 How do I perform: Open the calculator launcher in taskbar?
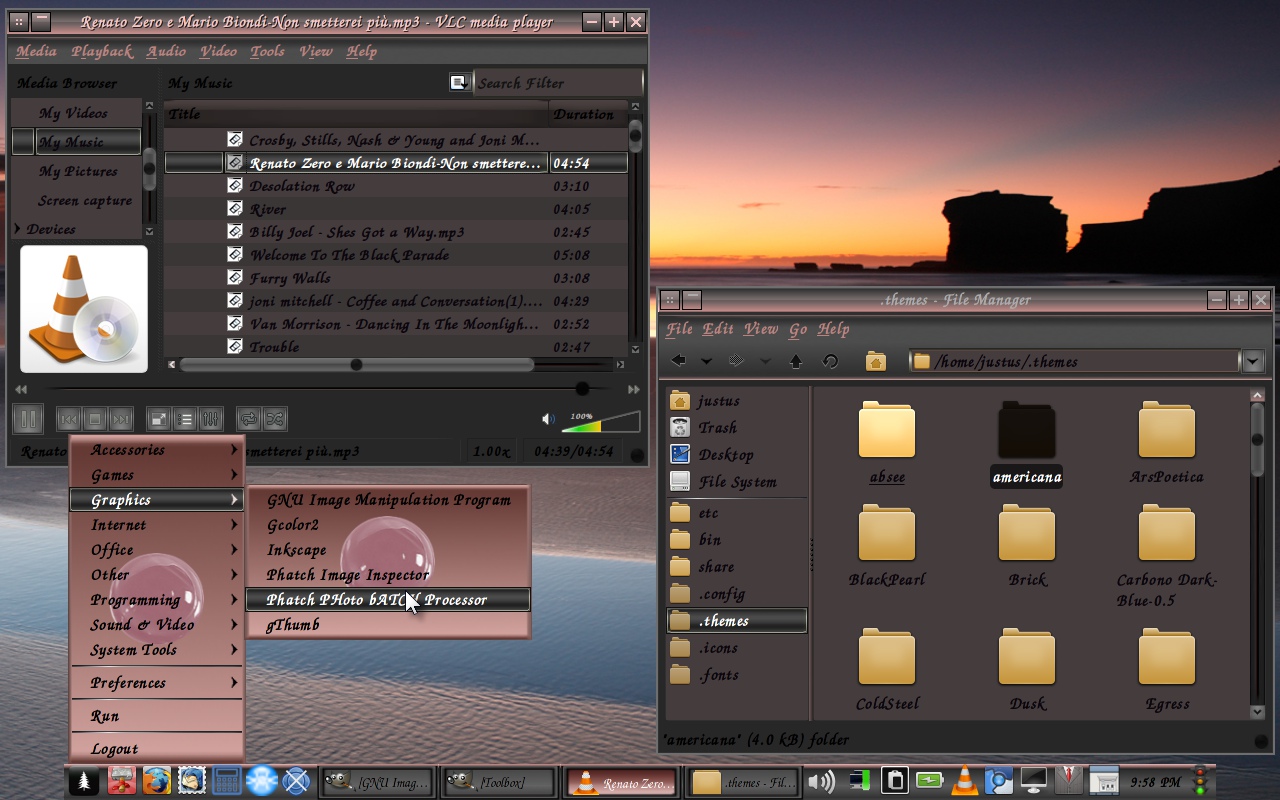(226, 780)
